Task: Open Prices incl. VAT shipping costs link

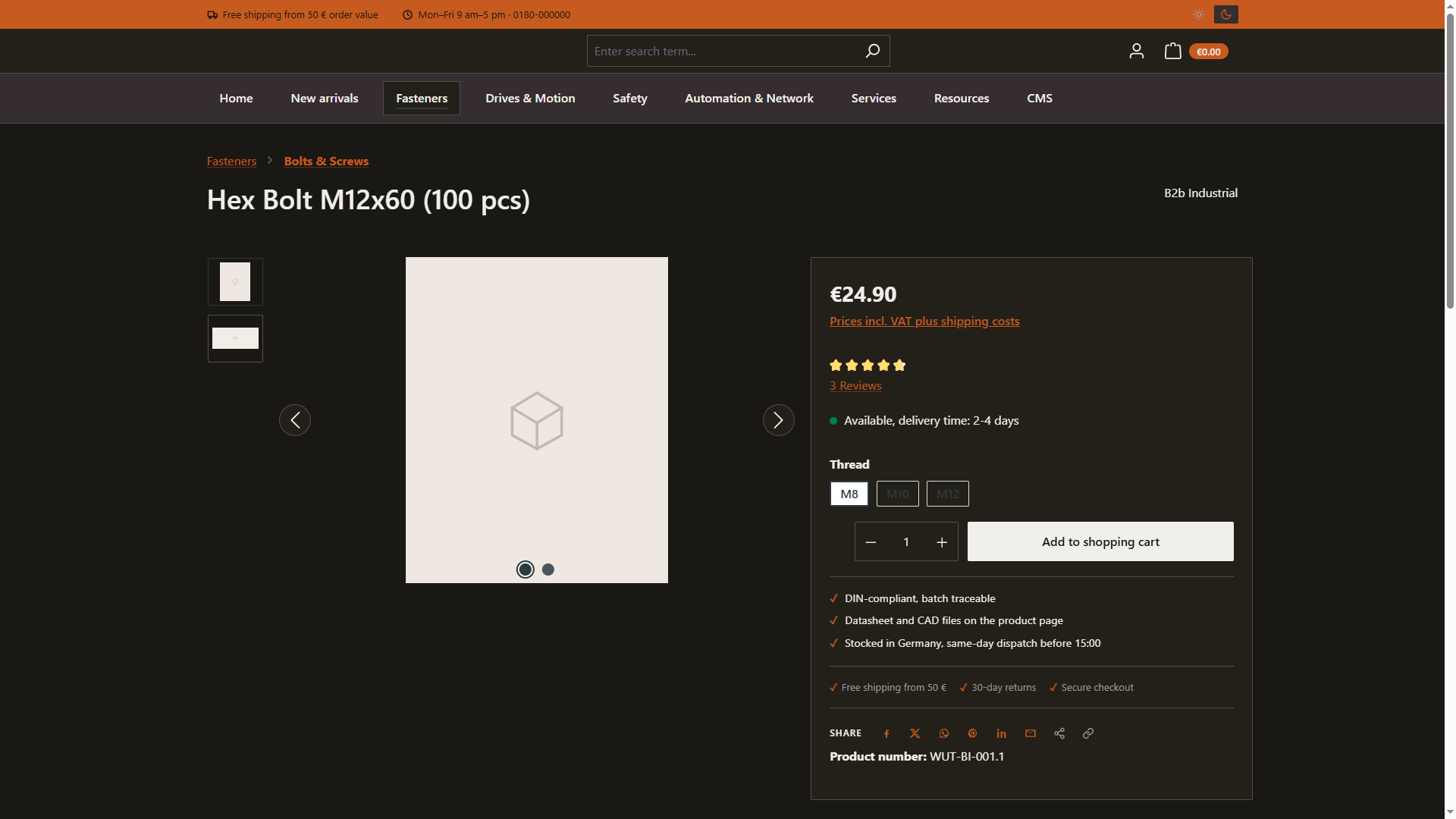Action: pyautogui.click(x=924, y=321)
